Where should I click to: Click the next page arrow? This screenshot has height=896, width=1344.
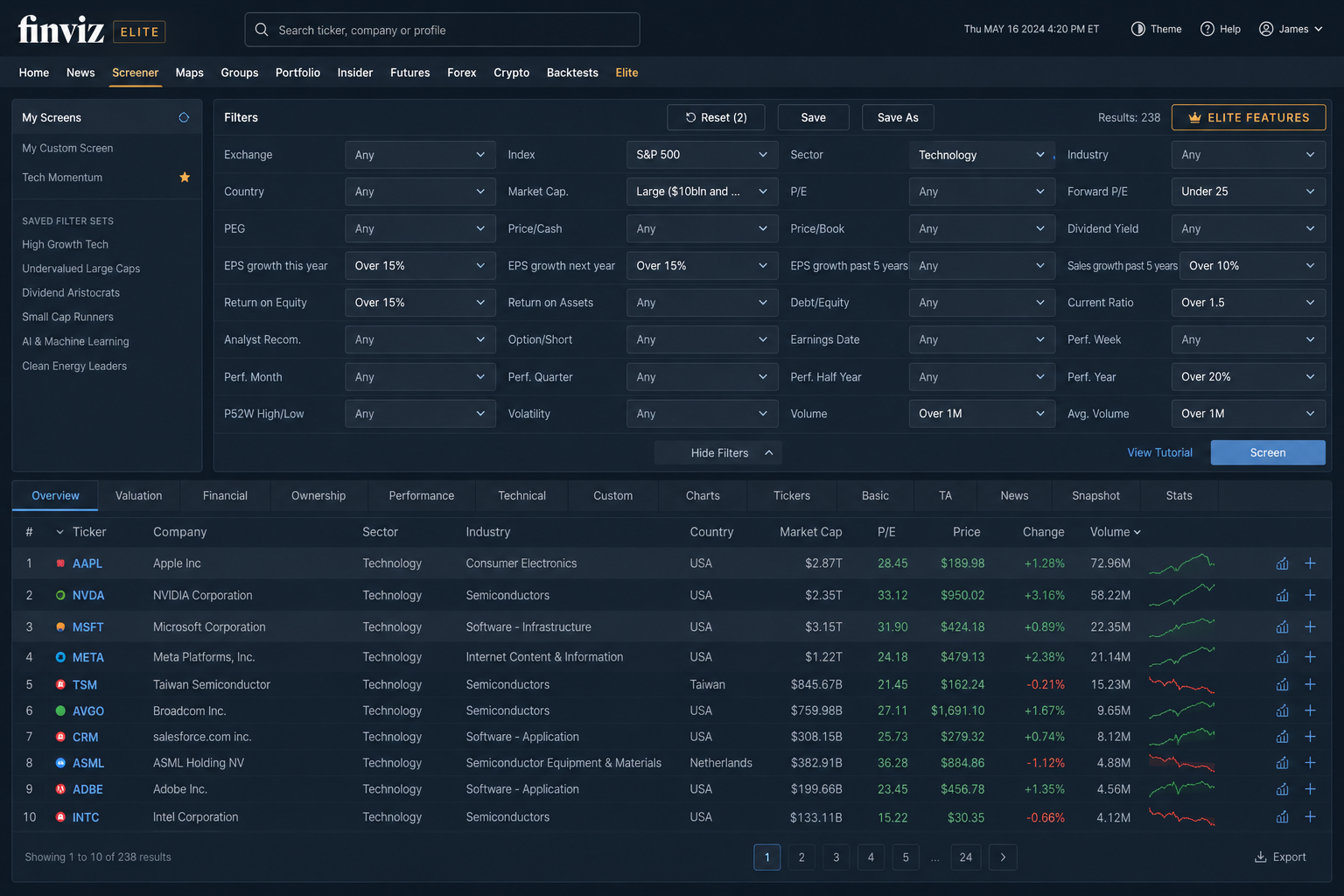coord(1003,857)
